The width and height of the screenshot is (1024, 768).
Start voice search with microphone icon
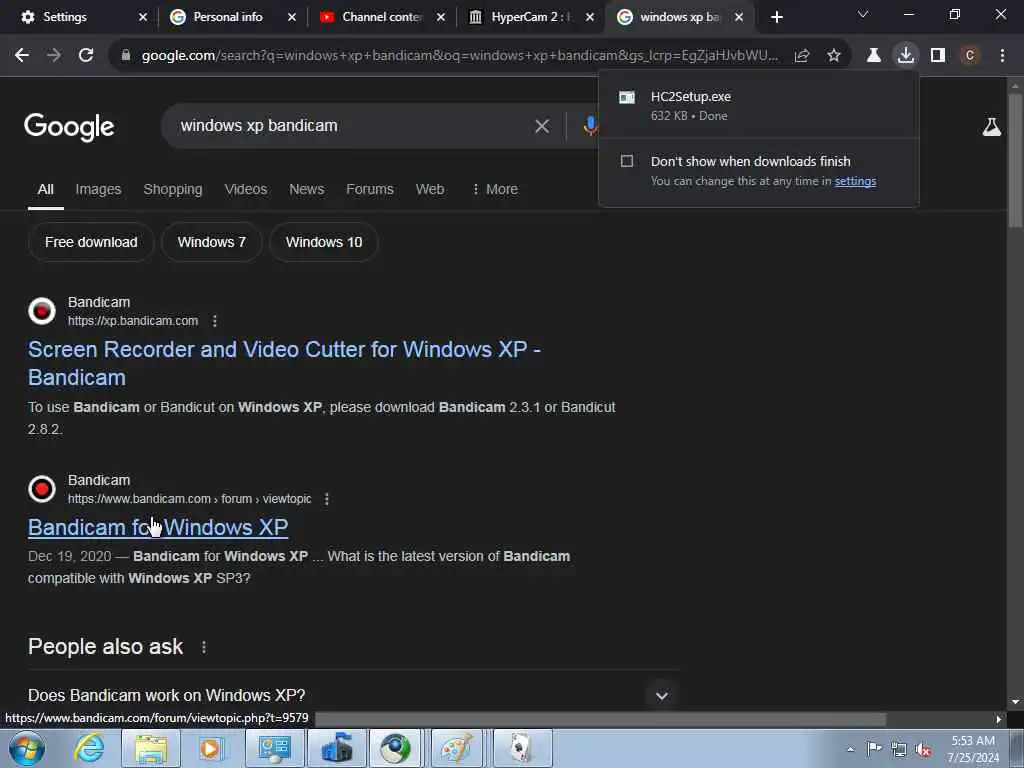click(590, 126)
